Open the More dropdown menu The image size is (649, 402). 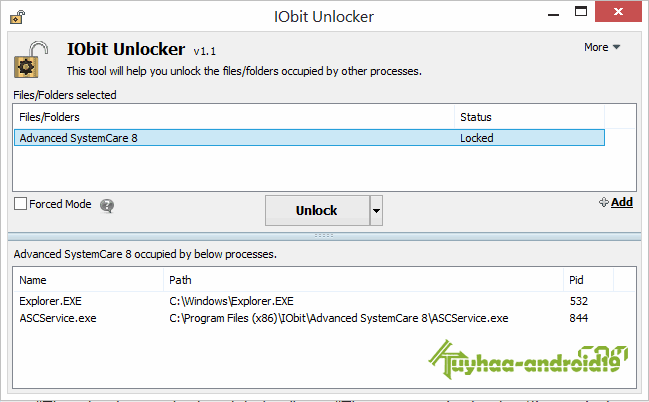point(602,47)
